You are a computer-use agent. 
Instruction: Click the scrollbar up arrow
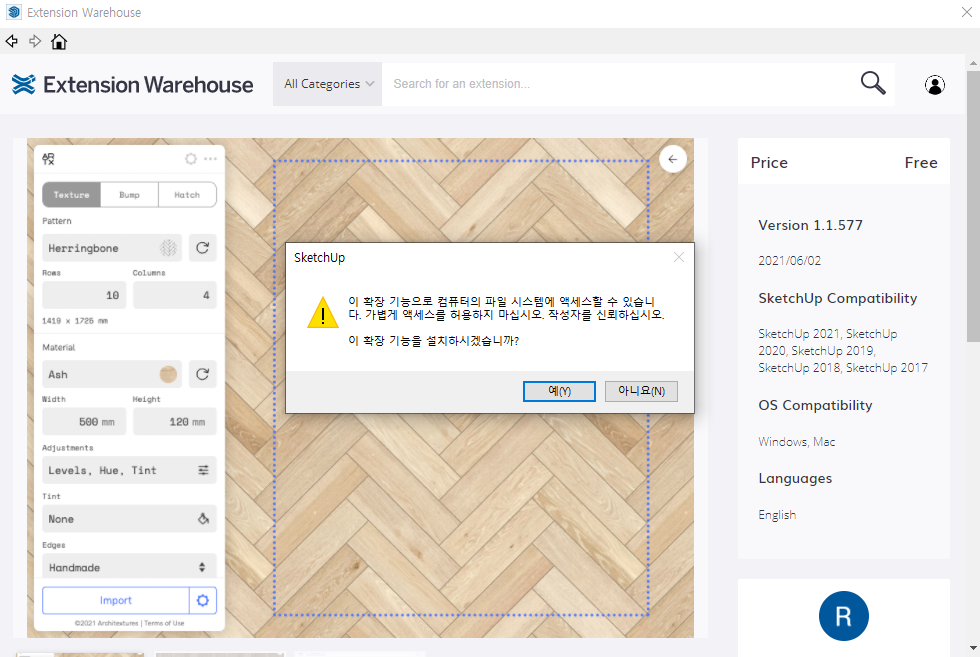(972, 63)
